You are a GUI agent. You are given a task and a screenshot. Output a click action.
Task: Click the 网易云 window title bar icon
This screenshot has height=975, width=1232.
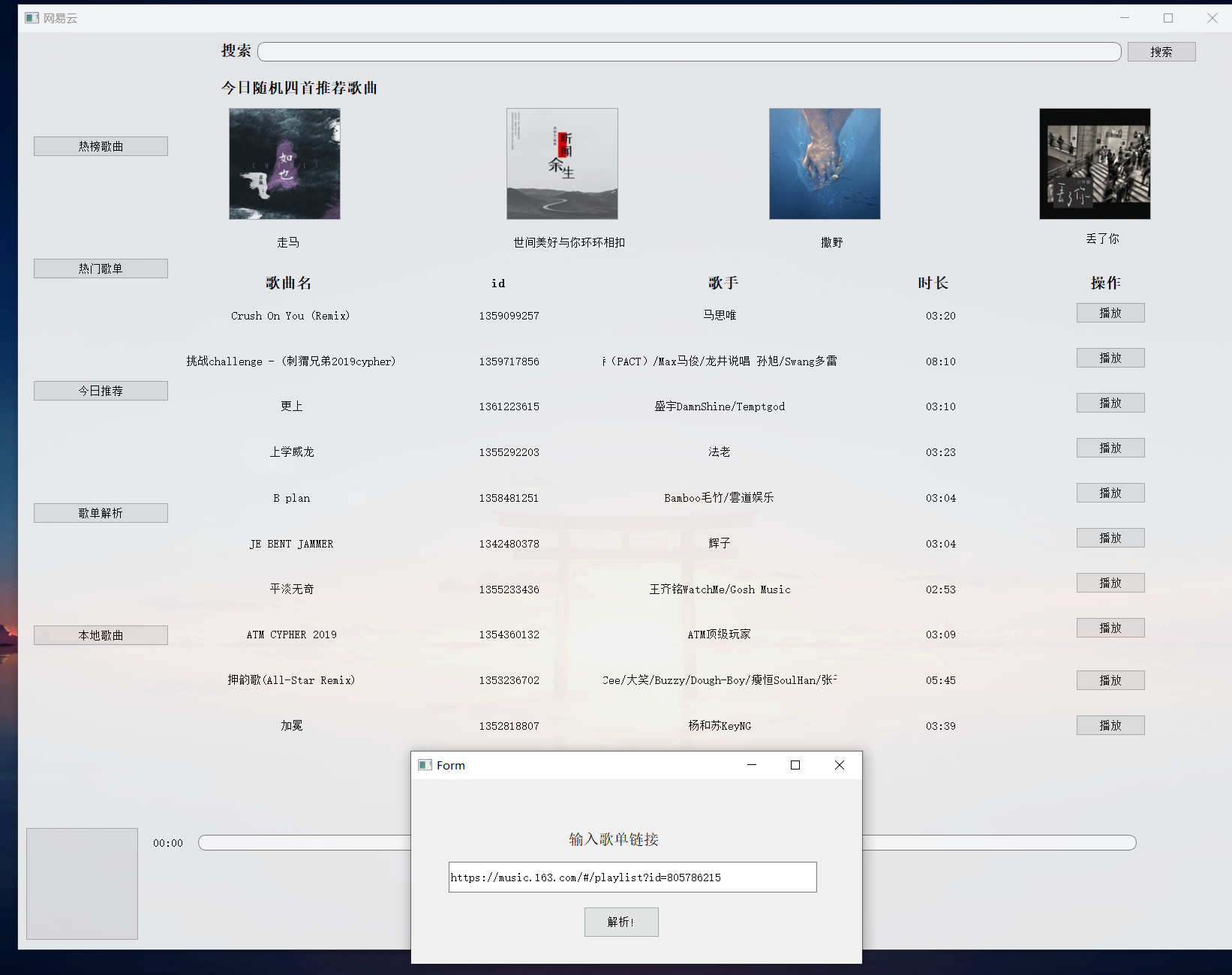[32, 17]
